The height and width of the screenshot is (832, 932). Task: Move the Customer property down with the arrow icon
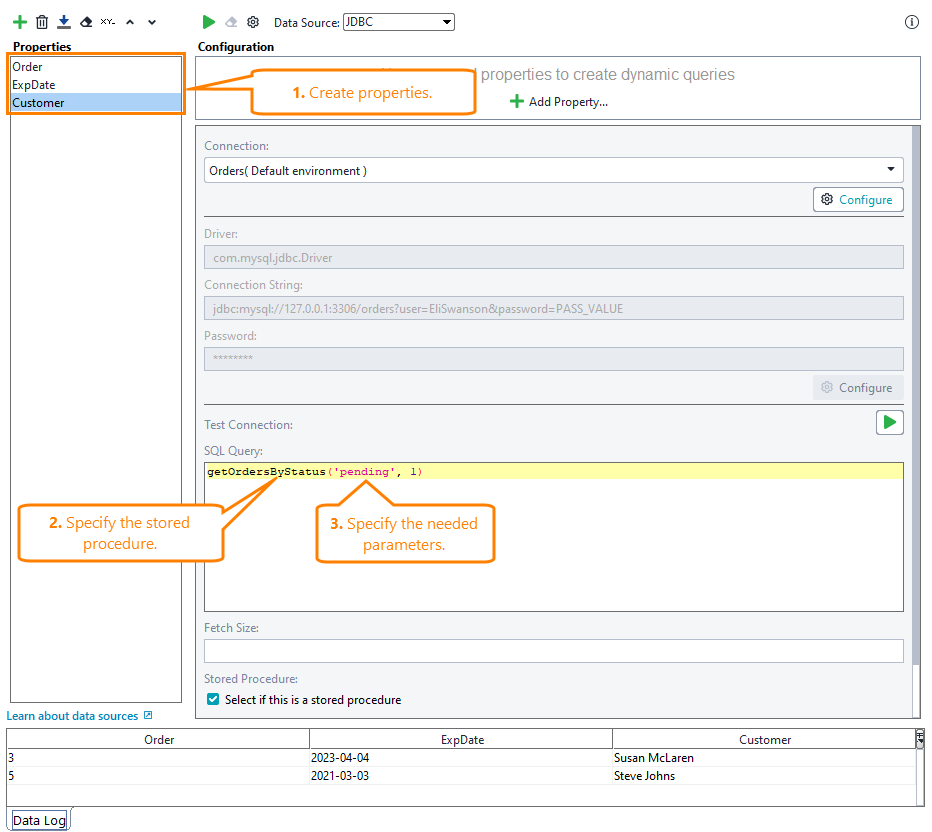[x=152, y=21]
